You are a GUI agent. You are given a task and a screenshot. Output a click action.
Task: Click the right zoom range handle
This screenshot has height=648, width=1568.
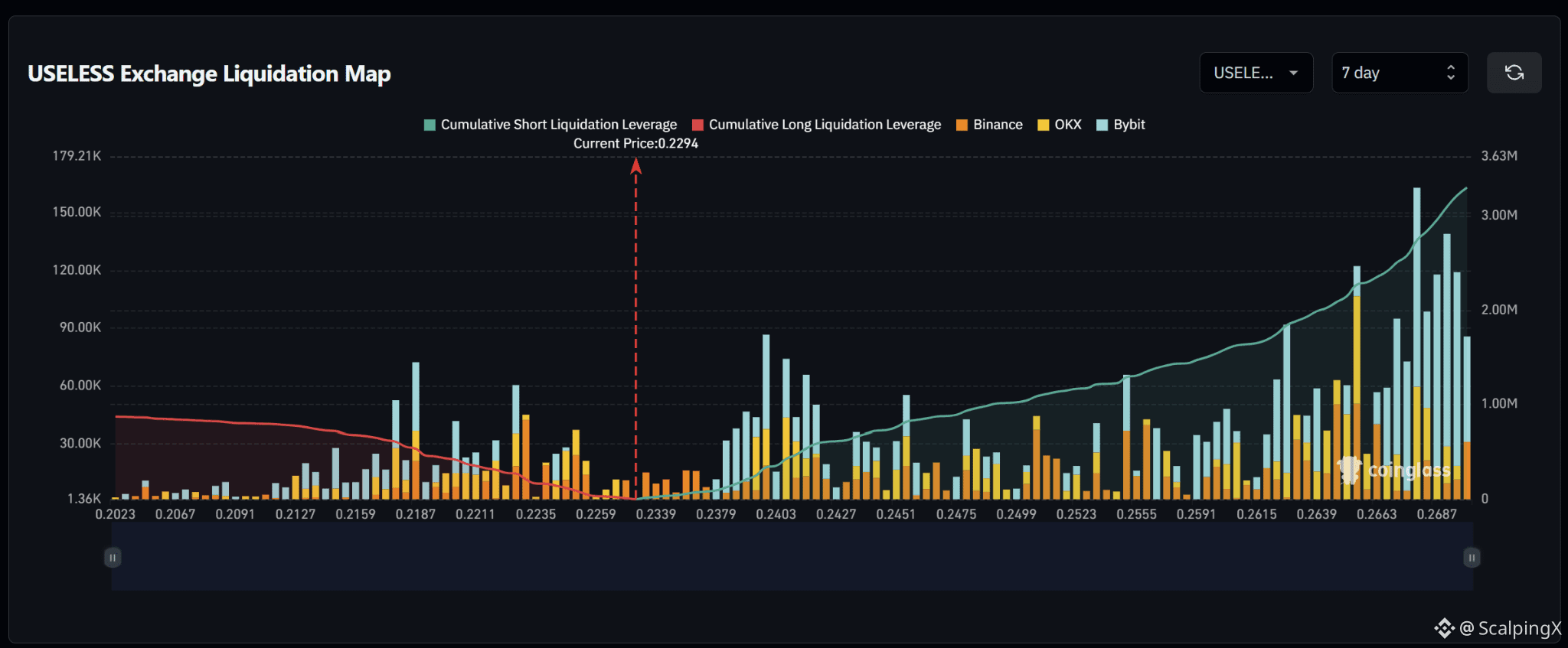[x=1472, y=557]
